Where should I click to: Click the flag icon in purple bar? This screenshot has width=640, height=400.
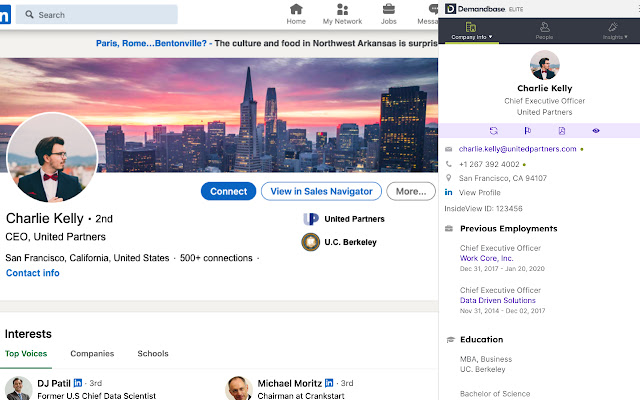[527, 131]
